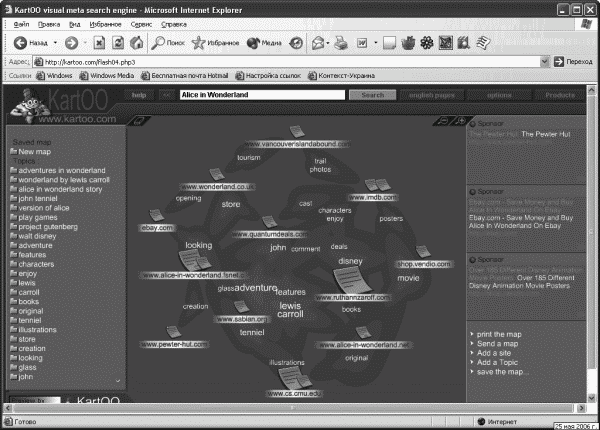Click the Forward arrow icon
600x430 pixels.
pyautogui.click(x=71, y=43)
